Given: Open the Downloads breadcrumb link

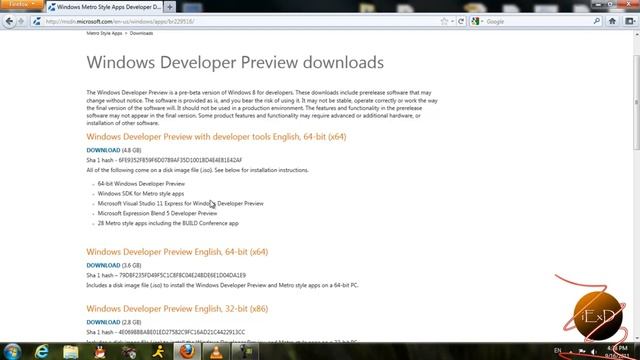Looking at the screenshot, I should tap(141, 33).
